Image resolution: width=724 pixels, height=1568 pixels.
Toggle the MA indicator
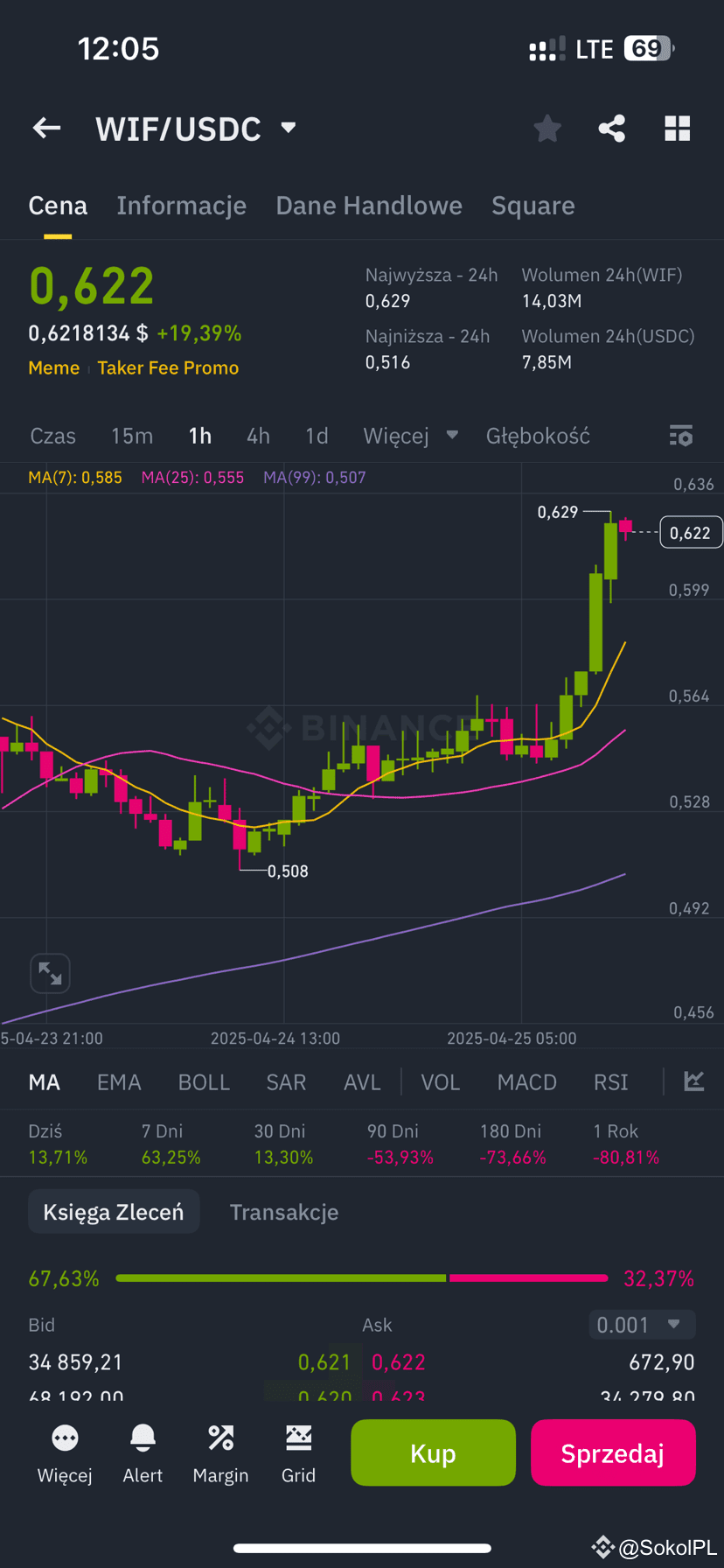pos(45,1082)
